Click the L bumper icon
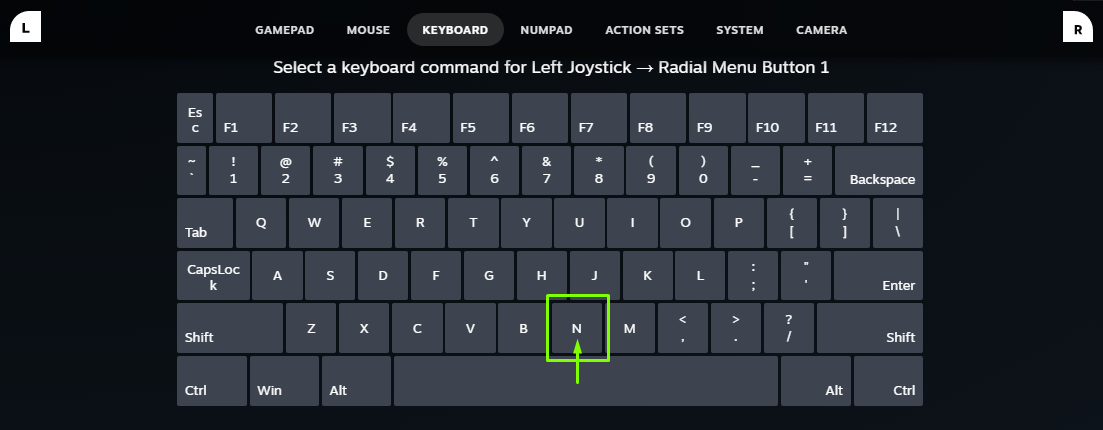 [25, 29]
